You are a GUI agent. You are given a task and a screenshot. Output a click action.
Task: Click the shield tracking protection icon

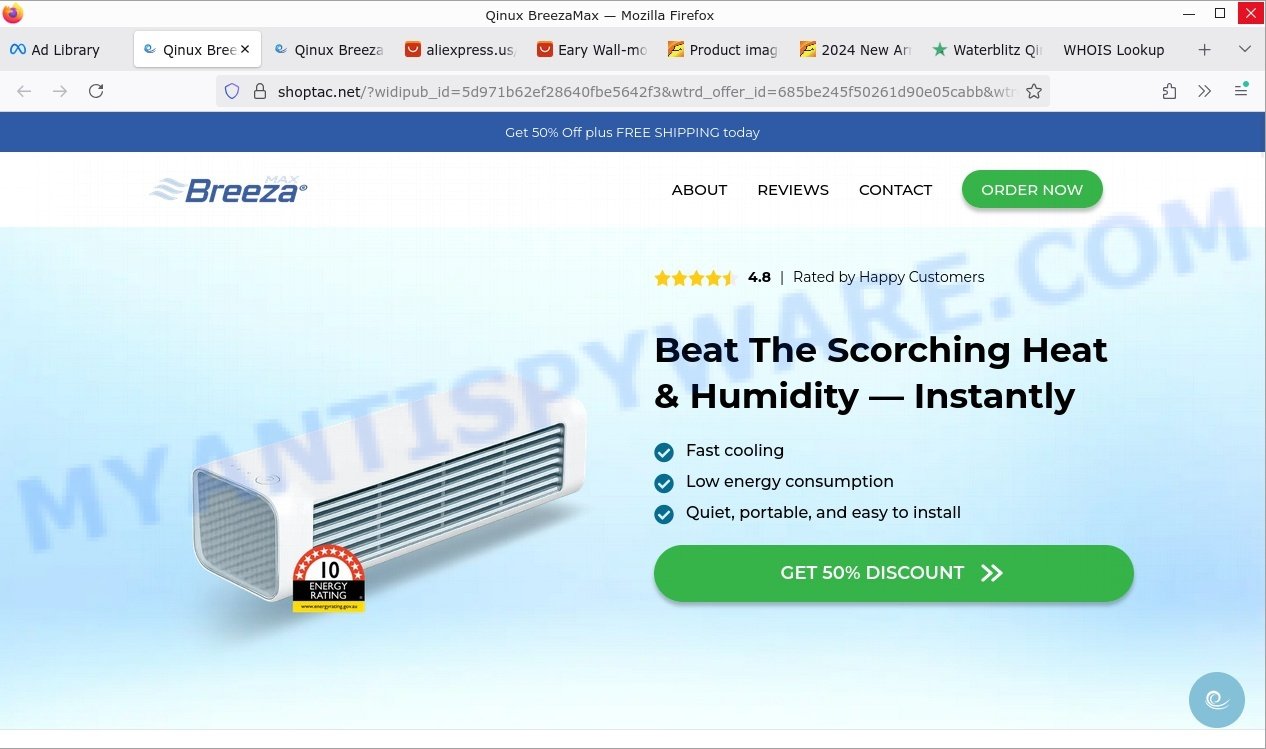(x=232, y=91)
